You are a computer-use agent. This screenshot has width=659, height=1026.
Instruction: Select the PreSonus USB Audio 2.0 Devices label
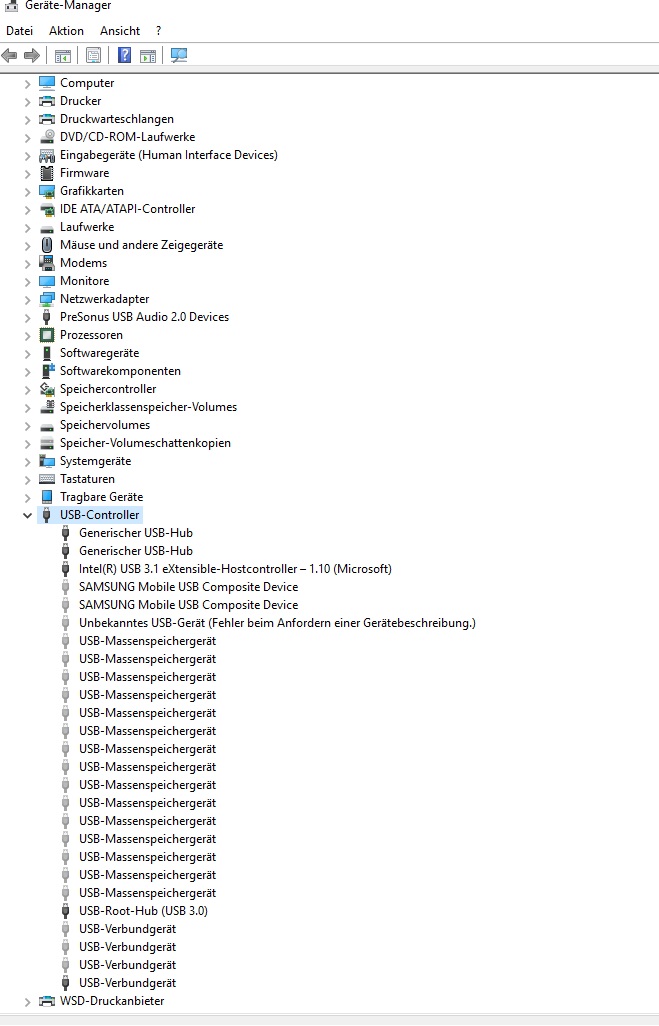pyautogui.click(x=145, y=317)
